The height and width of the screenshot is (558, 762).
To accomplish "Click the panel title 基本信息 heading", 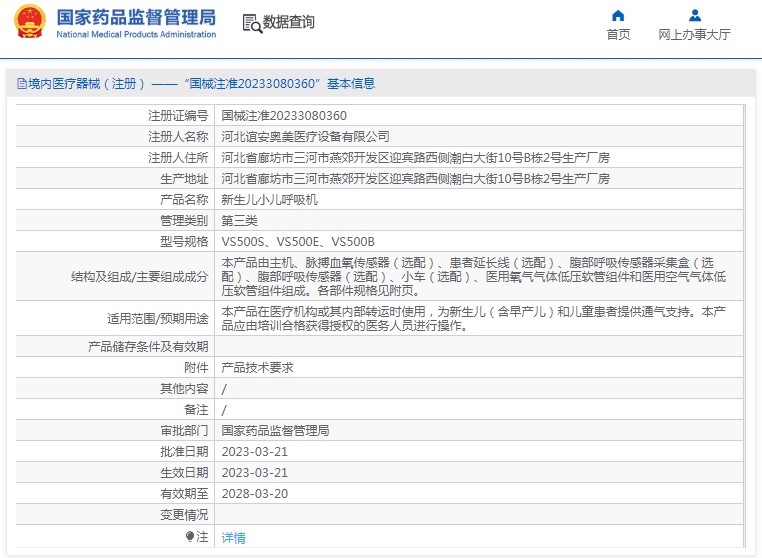I will [351, 84].
